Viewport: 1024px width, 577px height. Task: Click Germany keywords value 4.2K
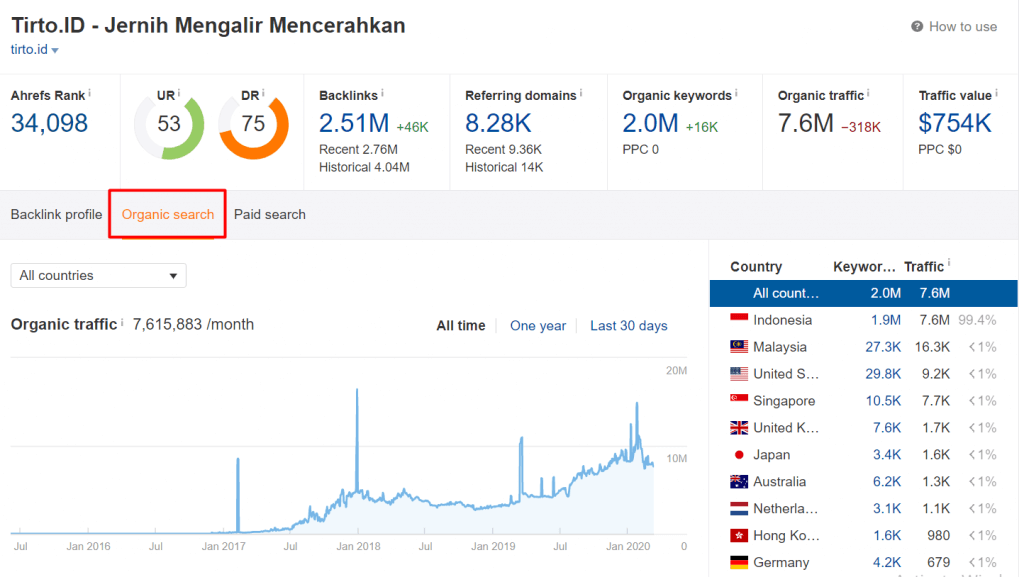887,563
